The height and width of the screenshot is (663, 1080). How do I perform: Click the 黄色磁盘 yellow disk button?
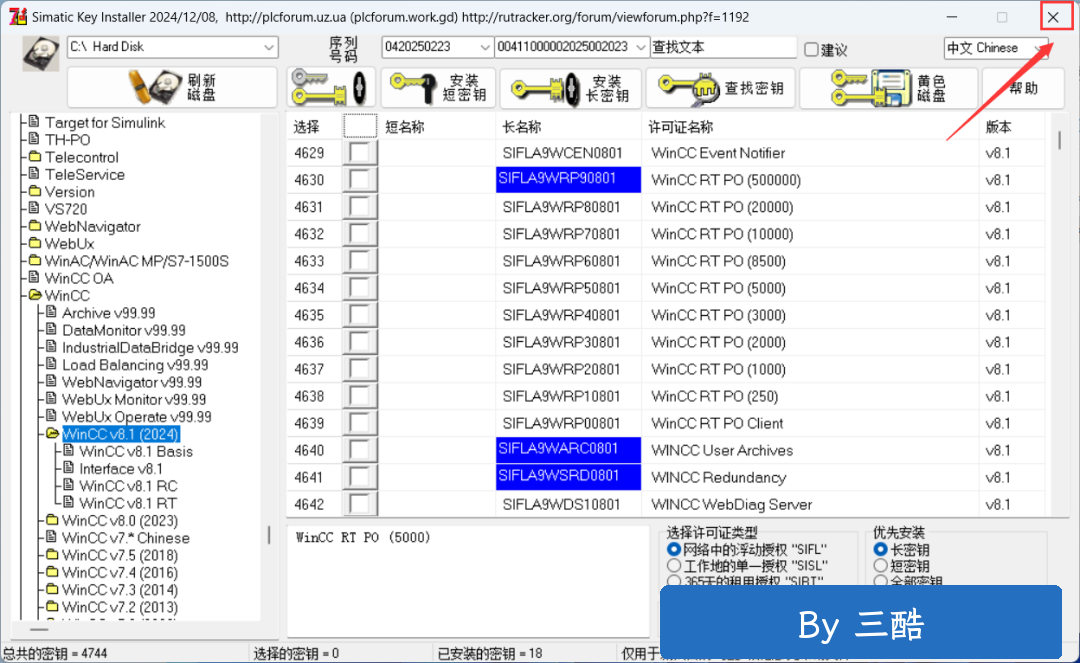pos(889,87)
